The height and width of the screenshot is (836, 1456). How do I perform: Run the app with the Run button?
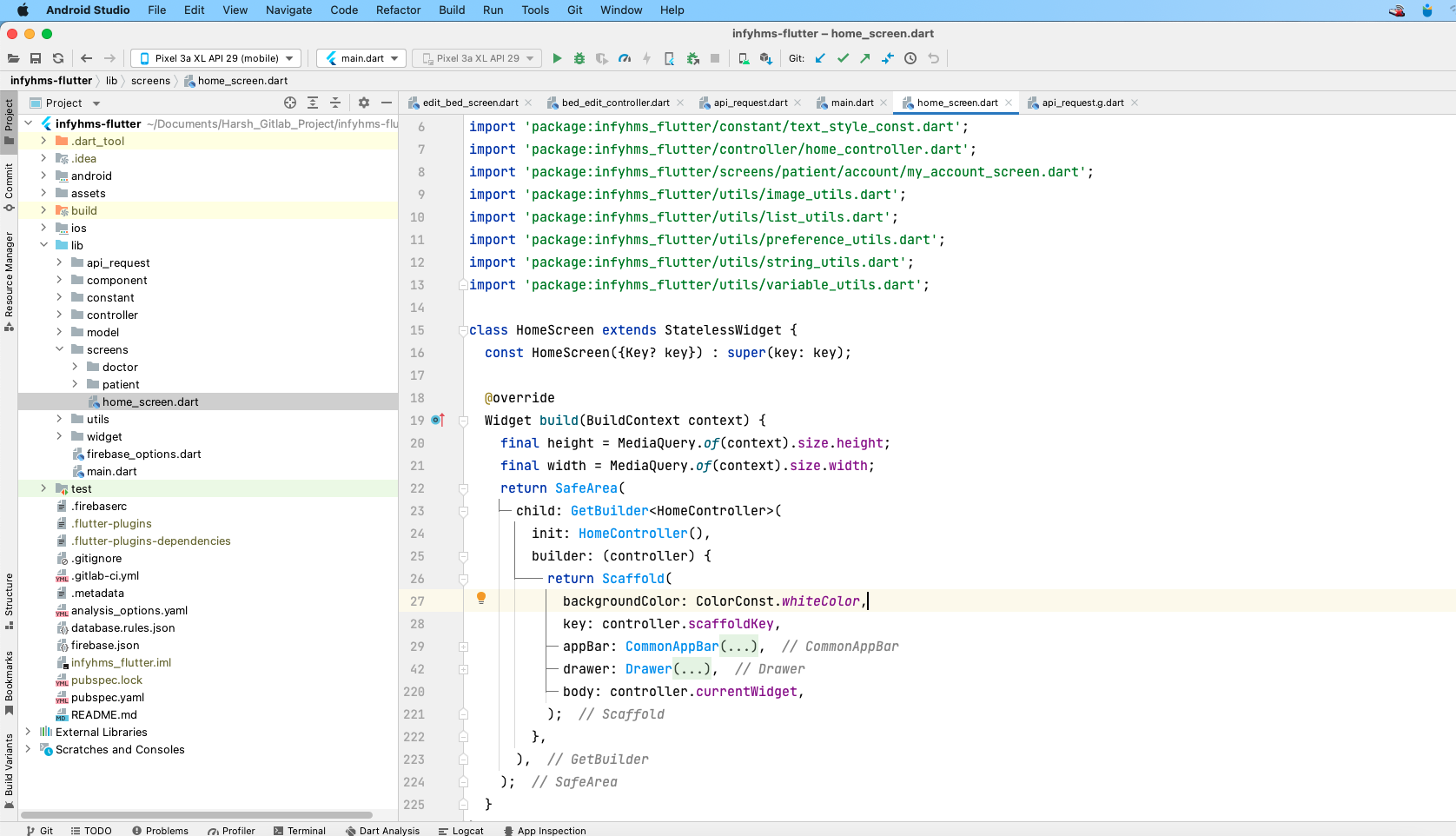tap(557, 58)
